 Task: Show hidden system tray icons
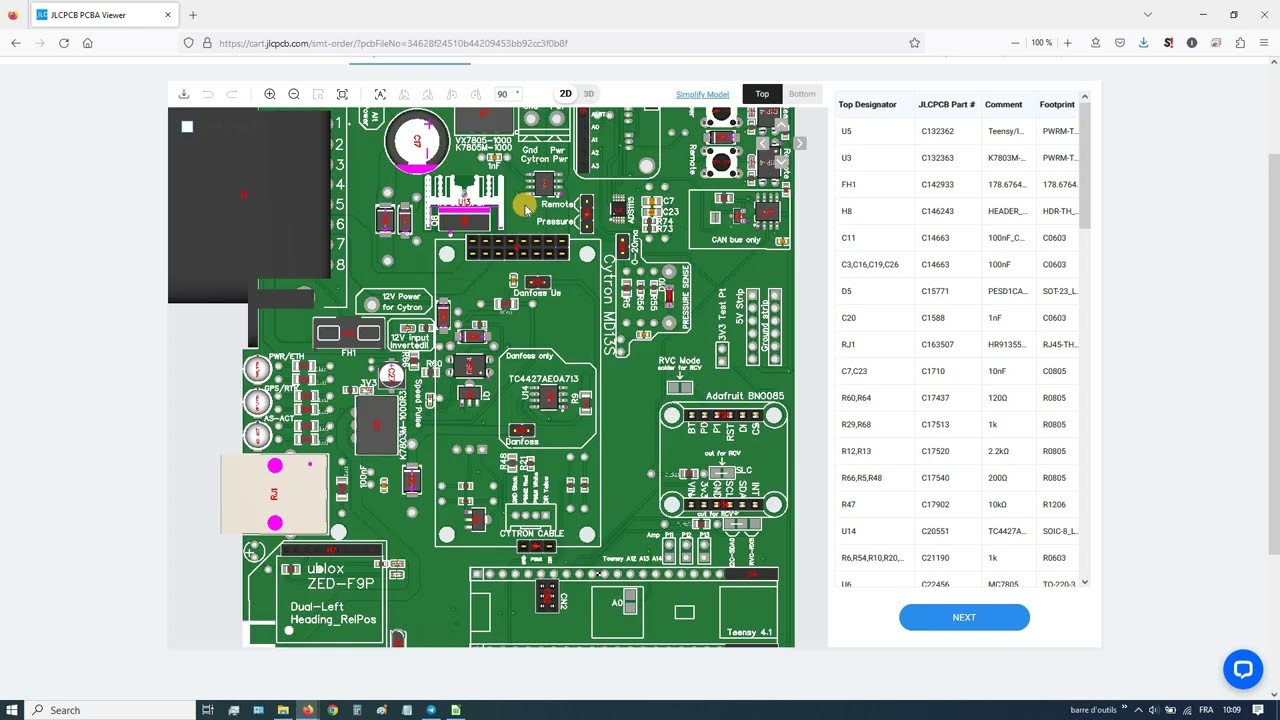click(x=1138, y=710)
